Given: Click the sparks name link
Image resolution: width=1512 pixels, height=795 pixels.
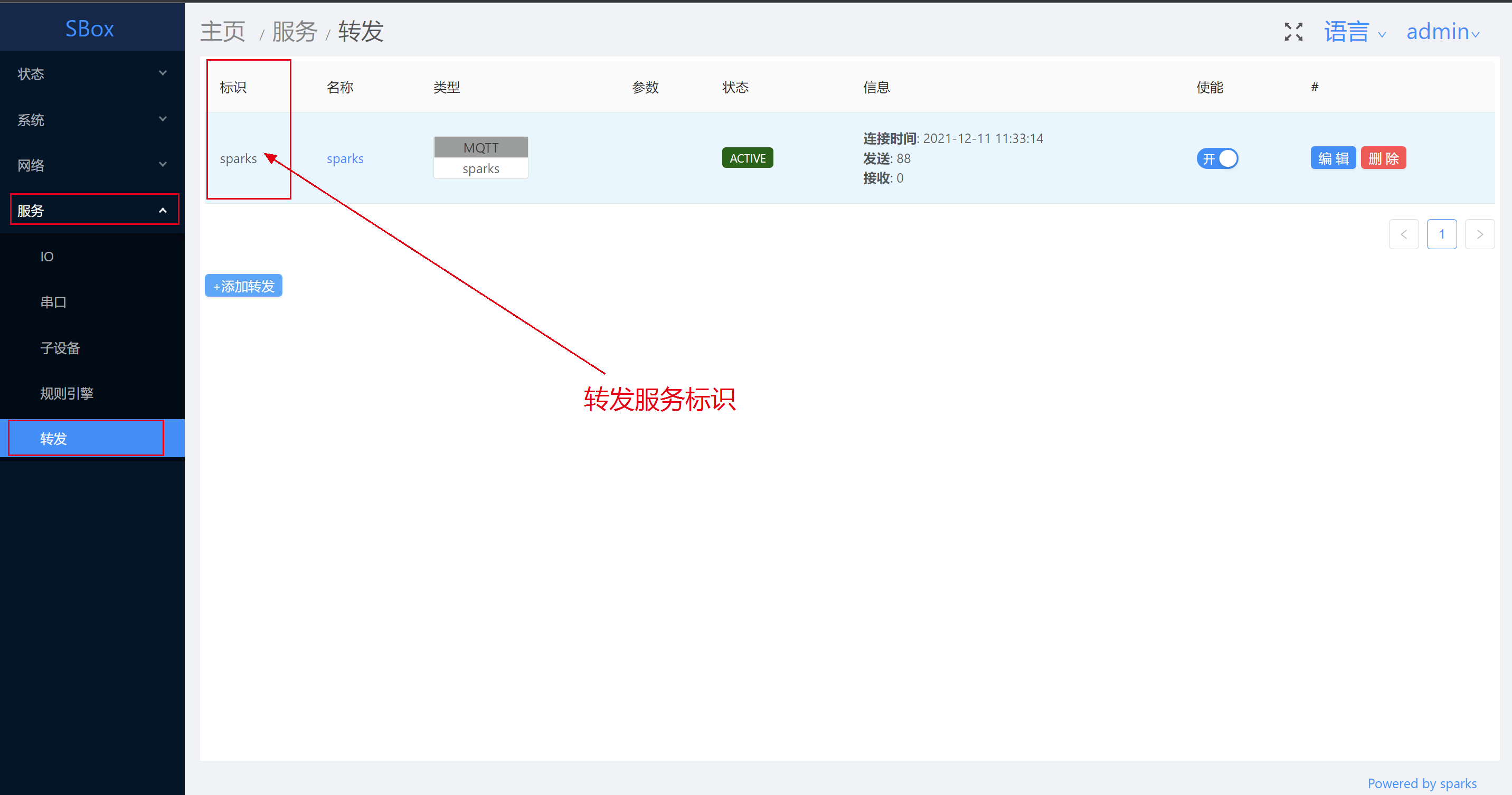Looking at the screenshot, I should [345, 158].
